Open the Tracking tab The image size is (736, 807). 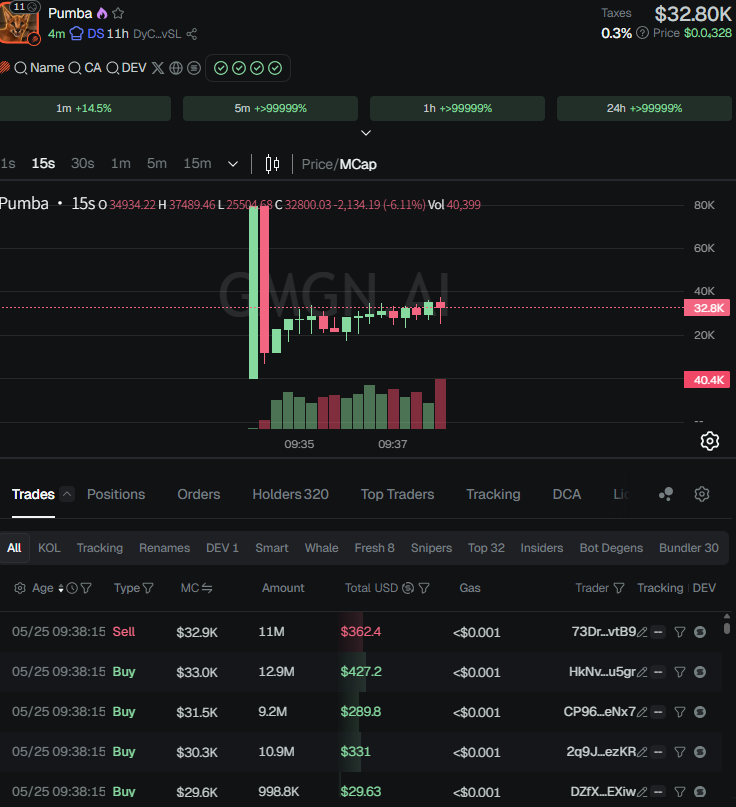[493, 494]
